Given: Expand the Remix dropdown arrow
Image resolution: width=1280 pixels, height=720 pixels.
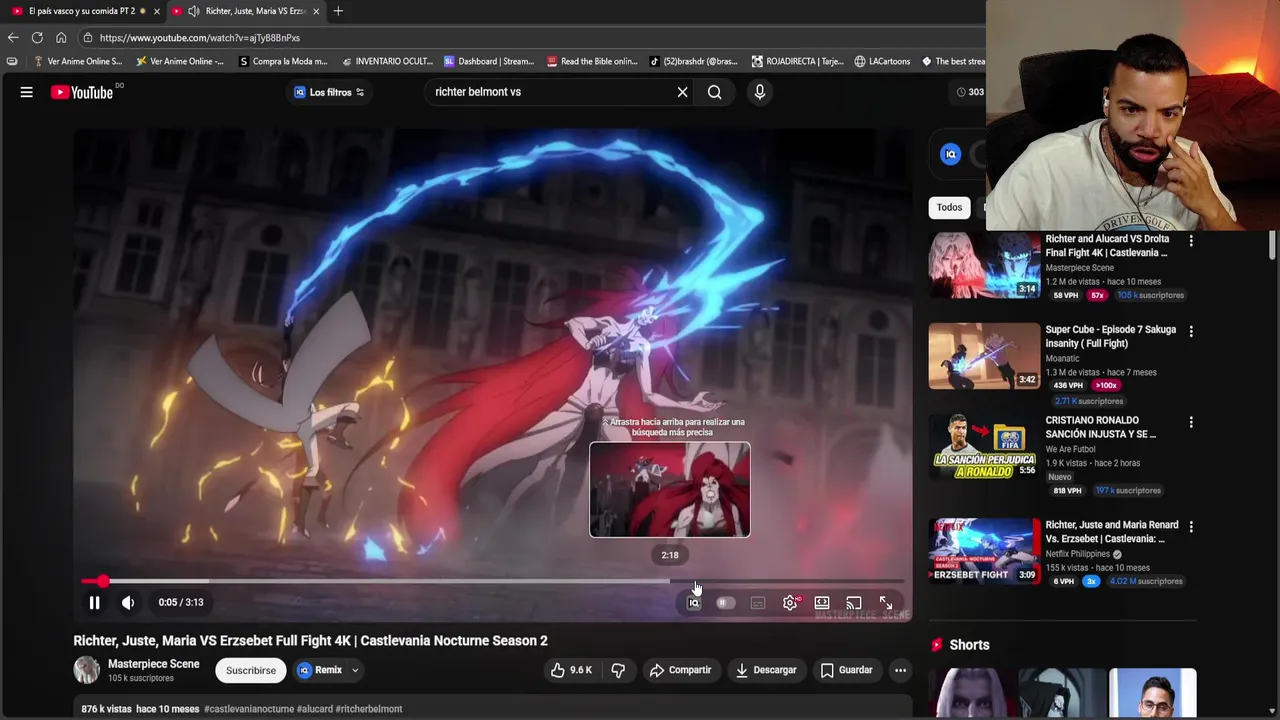Looking at the screenshot, I should pyautogui.click(x=355, y=670).
